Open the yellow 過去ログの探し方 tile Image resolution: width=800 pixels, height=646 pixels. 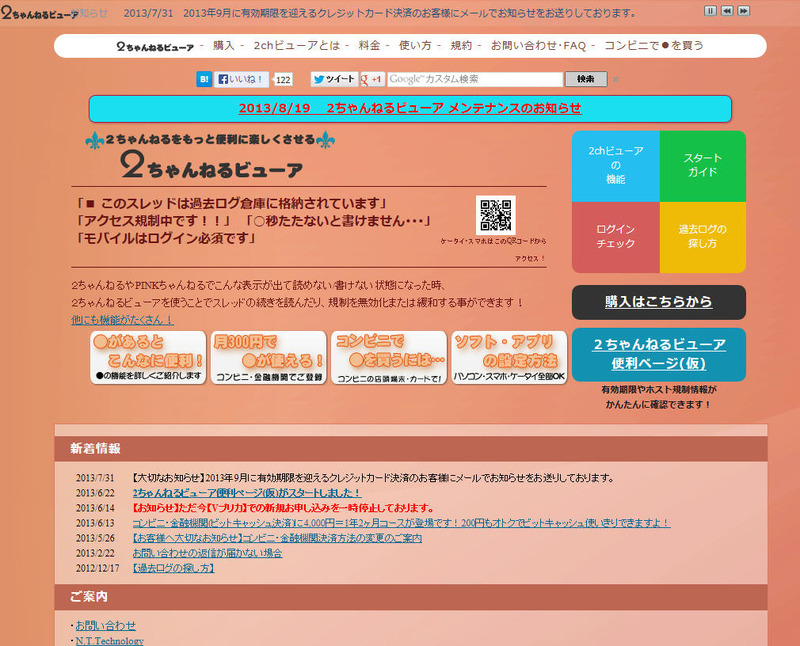point(702,237)
